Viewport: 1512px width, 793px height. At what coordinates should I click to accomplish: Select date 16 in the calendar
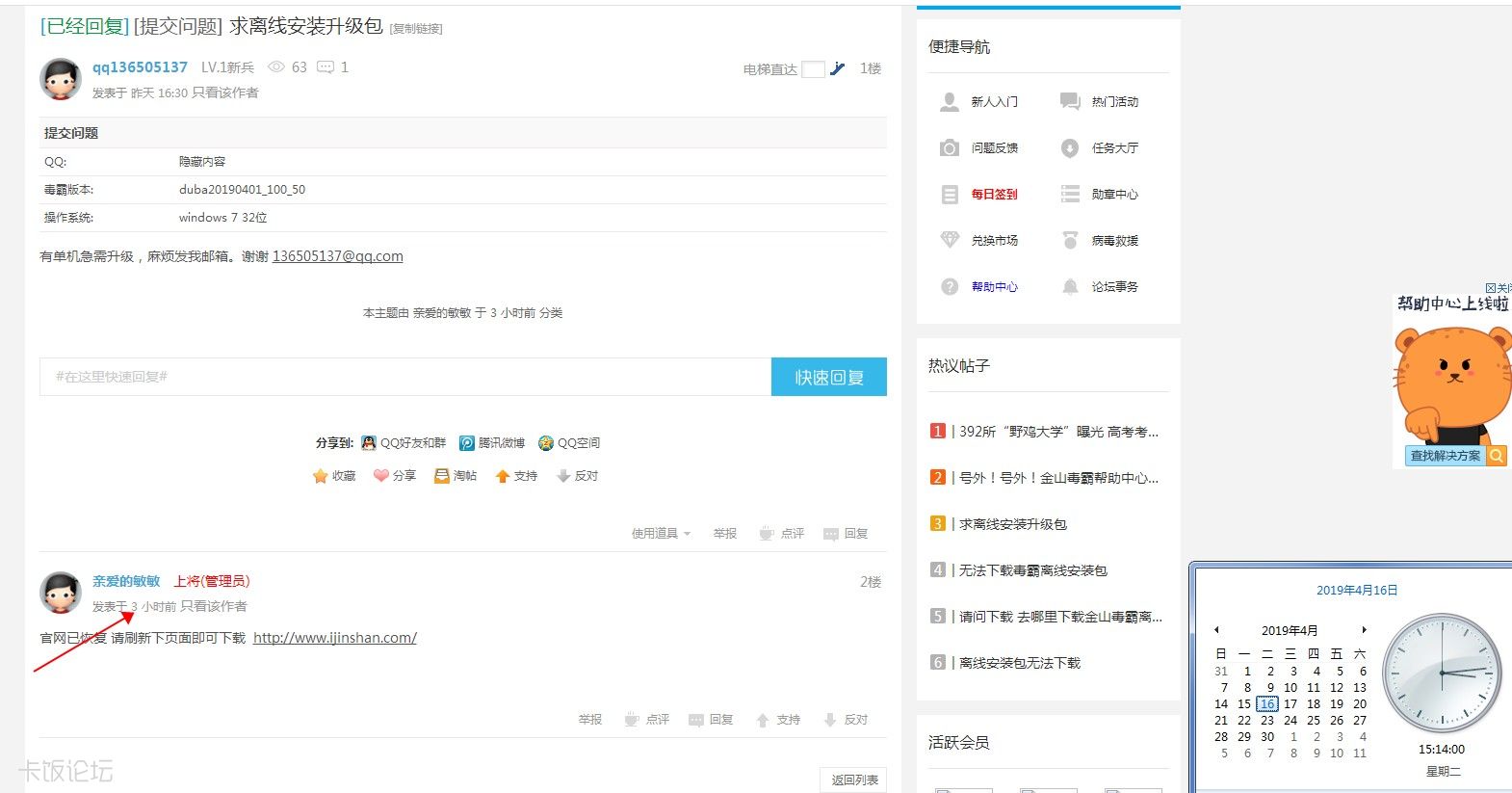pyautogui.click(x=1267, y=704)
